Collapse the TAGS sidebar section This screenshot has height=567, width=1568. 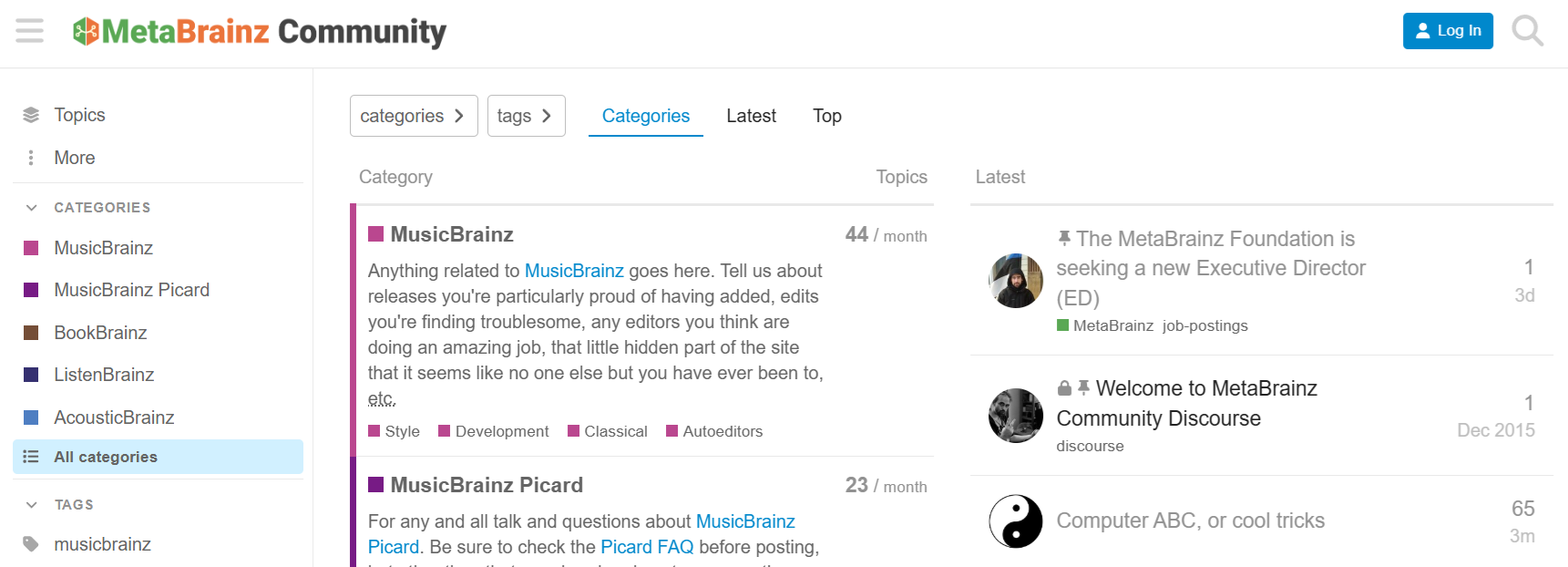click(32, 505)
